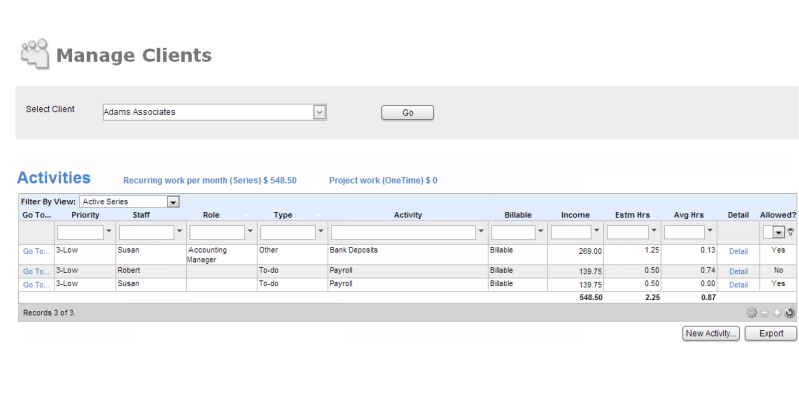Open Detail link for Susan's Payroll row

pos(738,285)
